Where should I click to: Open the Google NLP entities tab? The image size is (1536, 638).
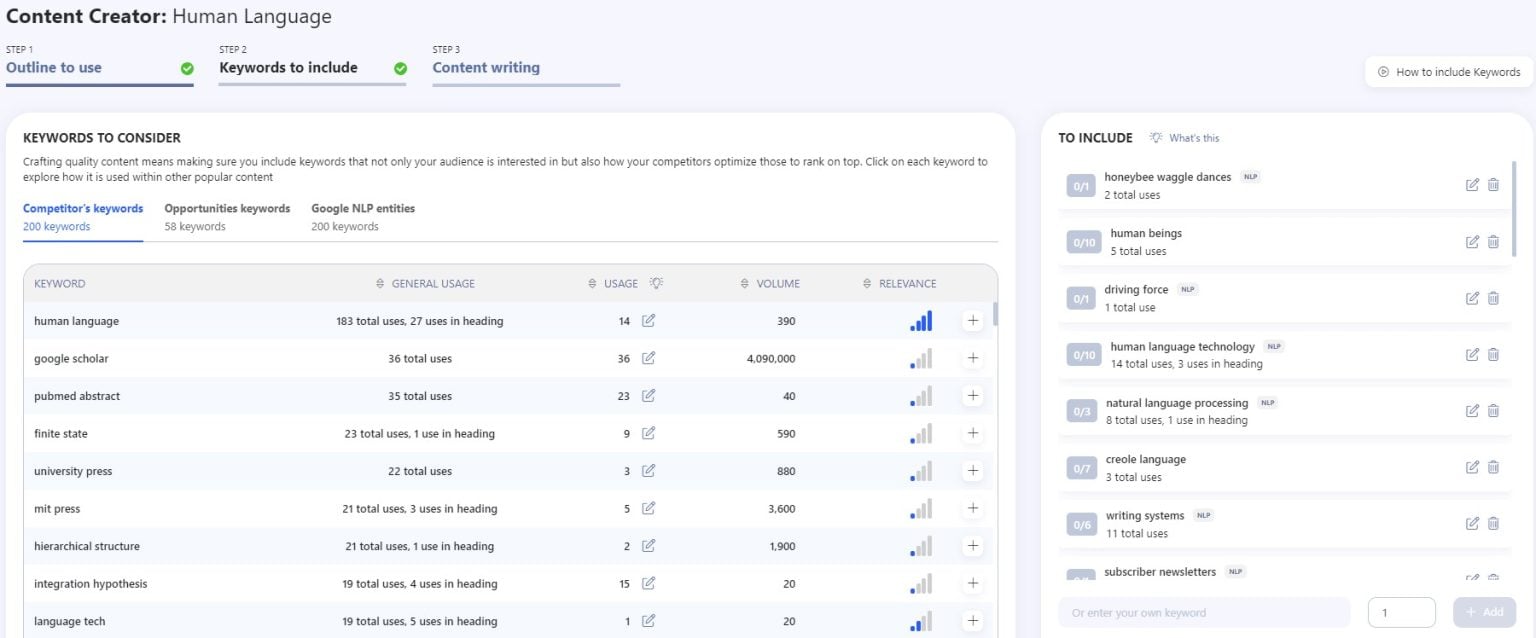(362, 208)
